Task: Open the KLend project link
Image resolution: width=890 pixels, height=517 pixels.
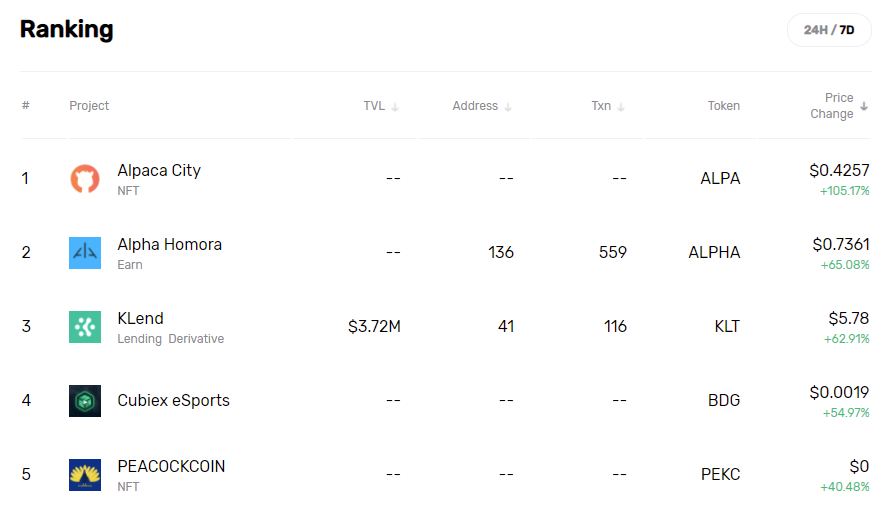Action: pos(140,318)
